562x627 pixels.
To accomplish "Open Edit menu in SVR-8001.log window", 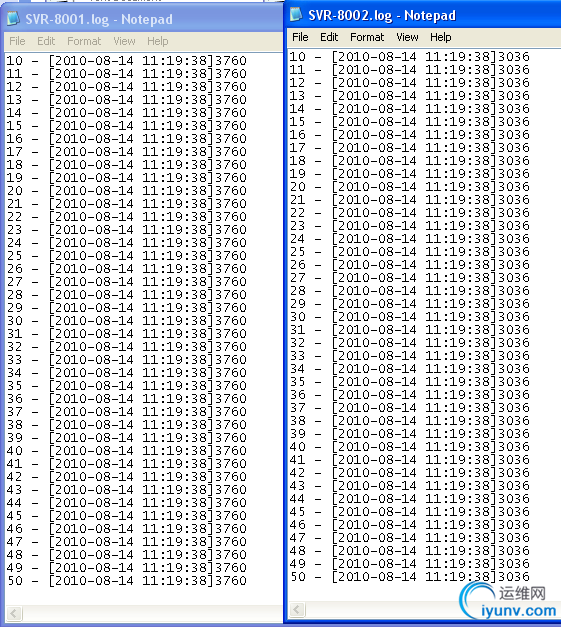I will click(x=46, y=41).
